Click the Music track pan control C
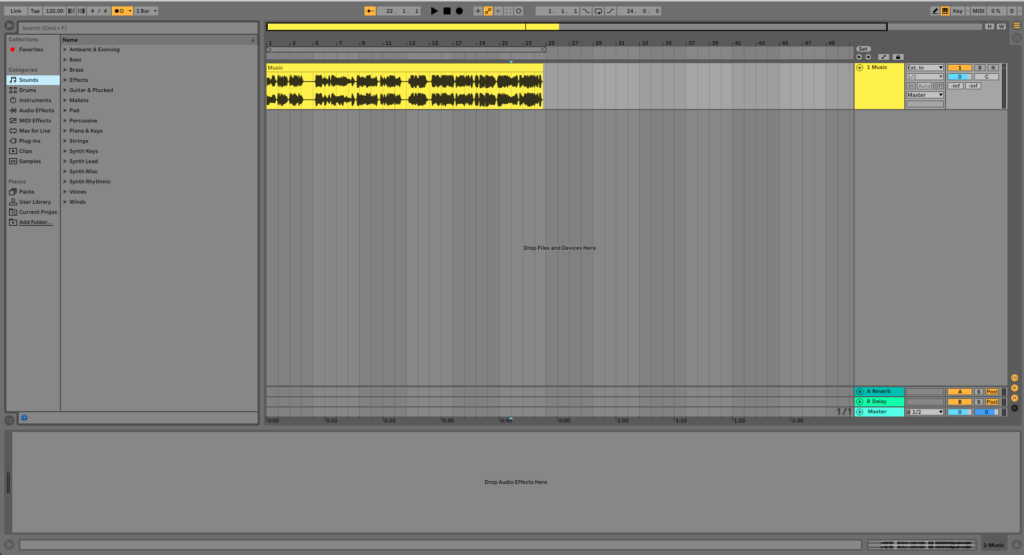 click(987, 77)
